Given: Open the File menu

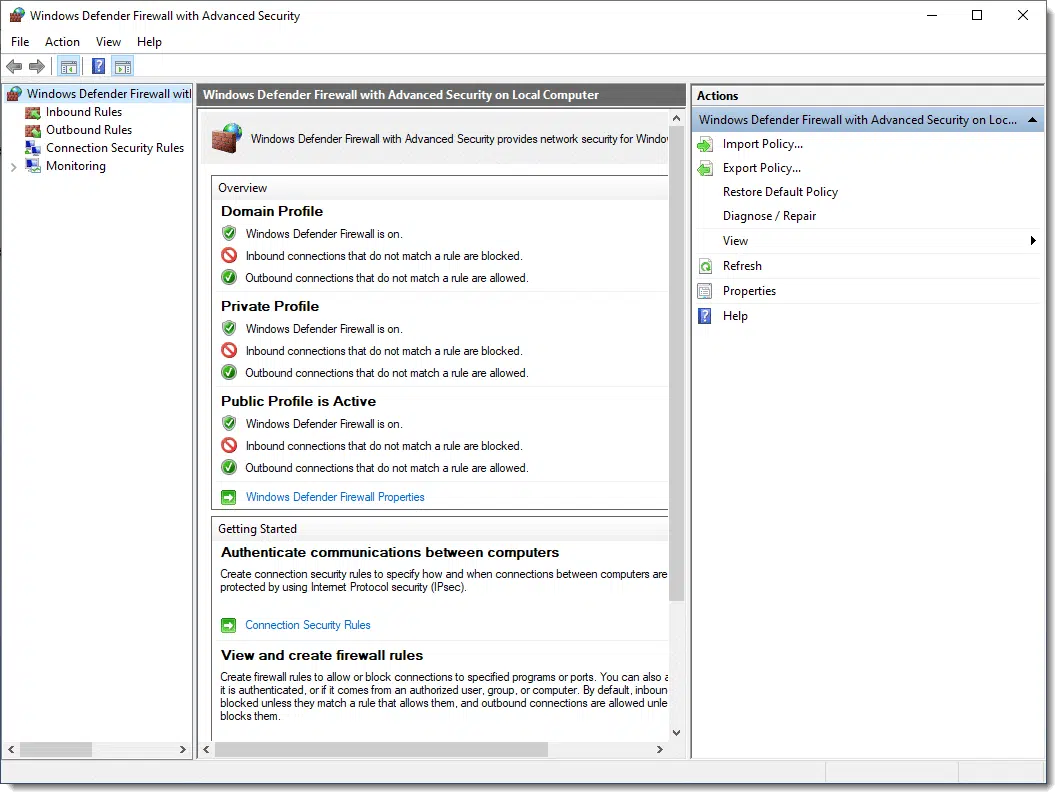Looking at the screenshot, I should pos(20,42).
